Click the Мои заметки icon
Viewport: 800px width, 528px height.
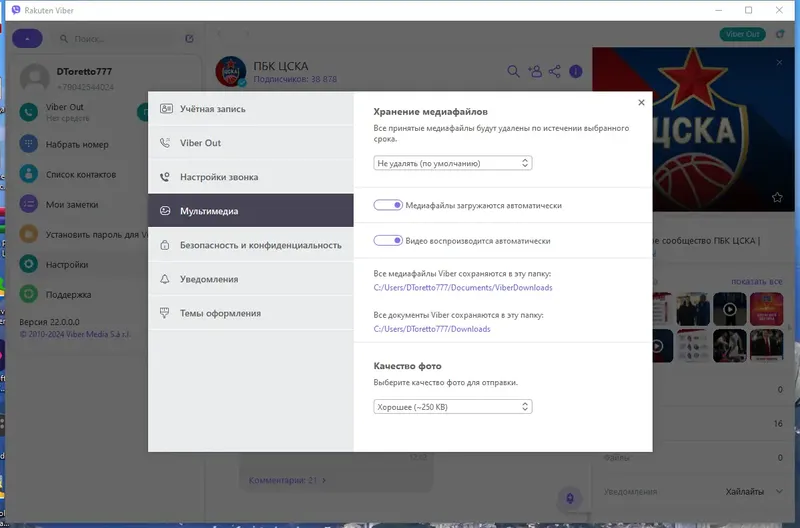[29, 204]
